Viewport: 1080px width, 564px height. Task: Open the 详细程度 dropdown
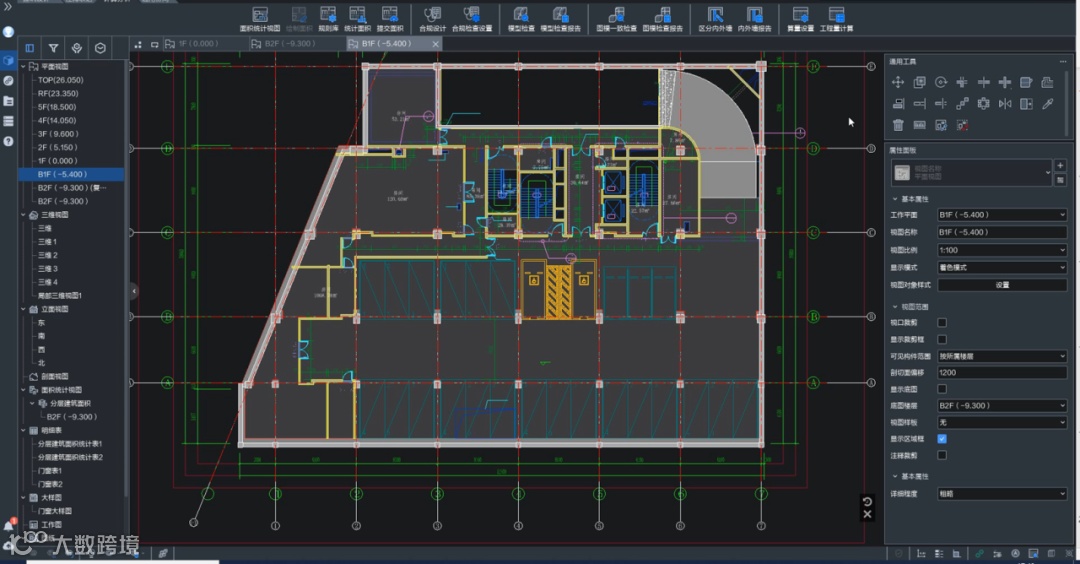click(x=1002, y=494)
